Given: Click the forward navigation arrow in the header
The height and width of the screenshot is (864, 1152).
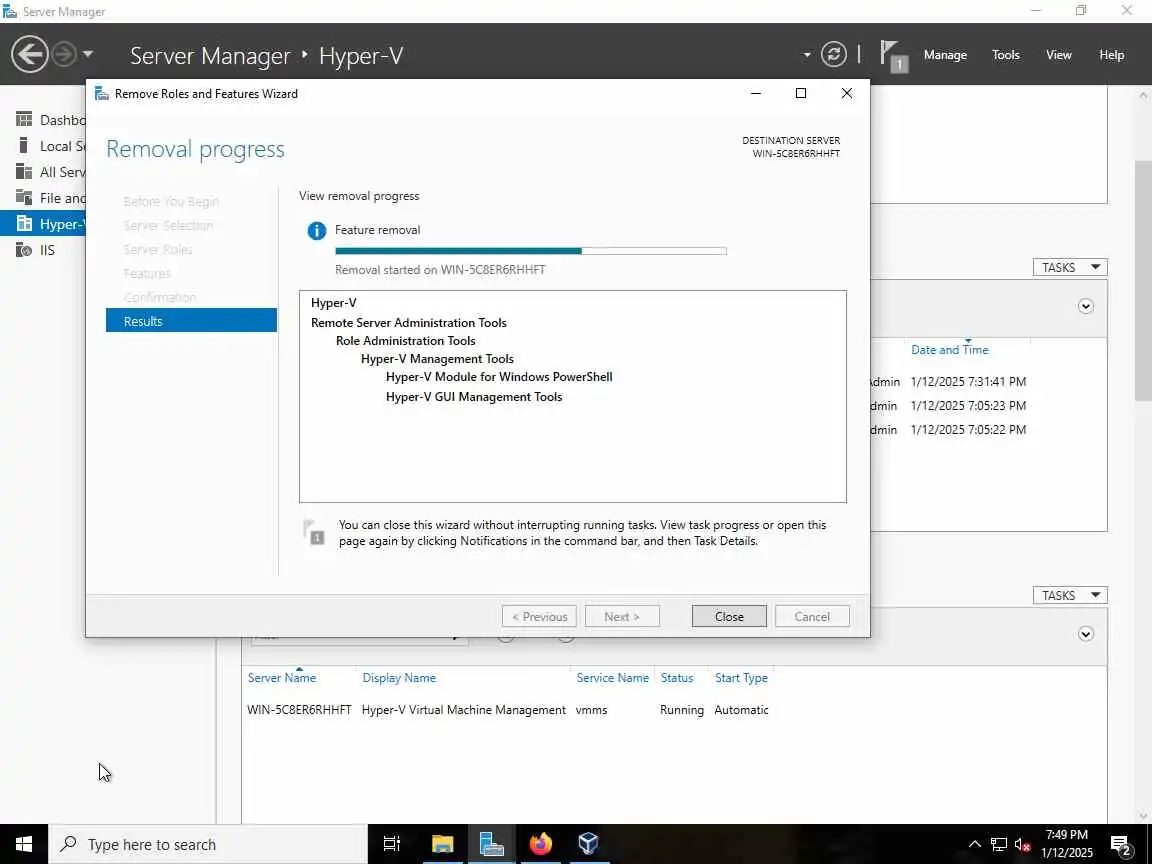Looking at the screenshot, I should point(65,54).
